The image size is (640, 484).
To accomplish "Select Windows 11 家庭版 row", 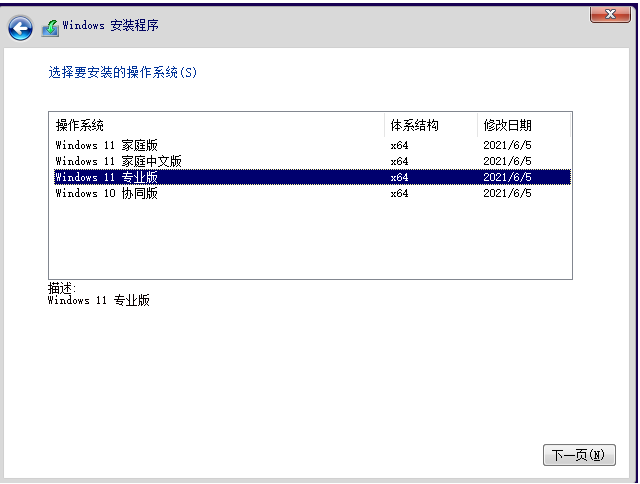I will click(312, 145).
